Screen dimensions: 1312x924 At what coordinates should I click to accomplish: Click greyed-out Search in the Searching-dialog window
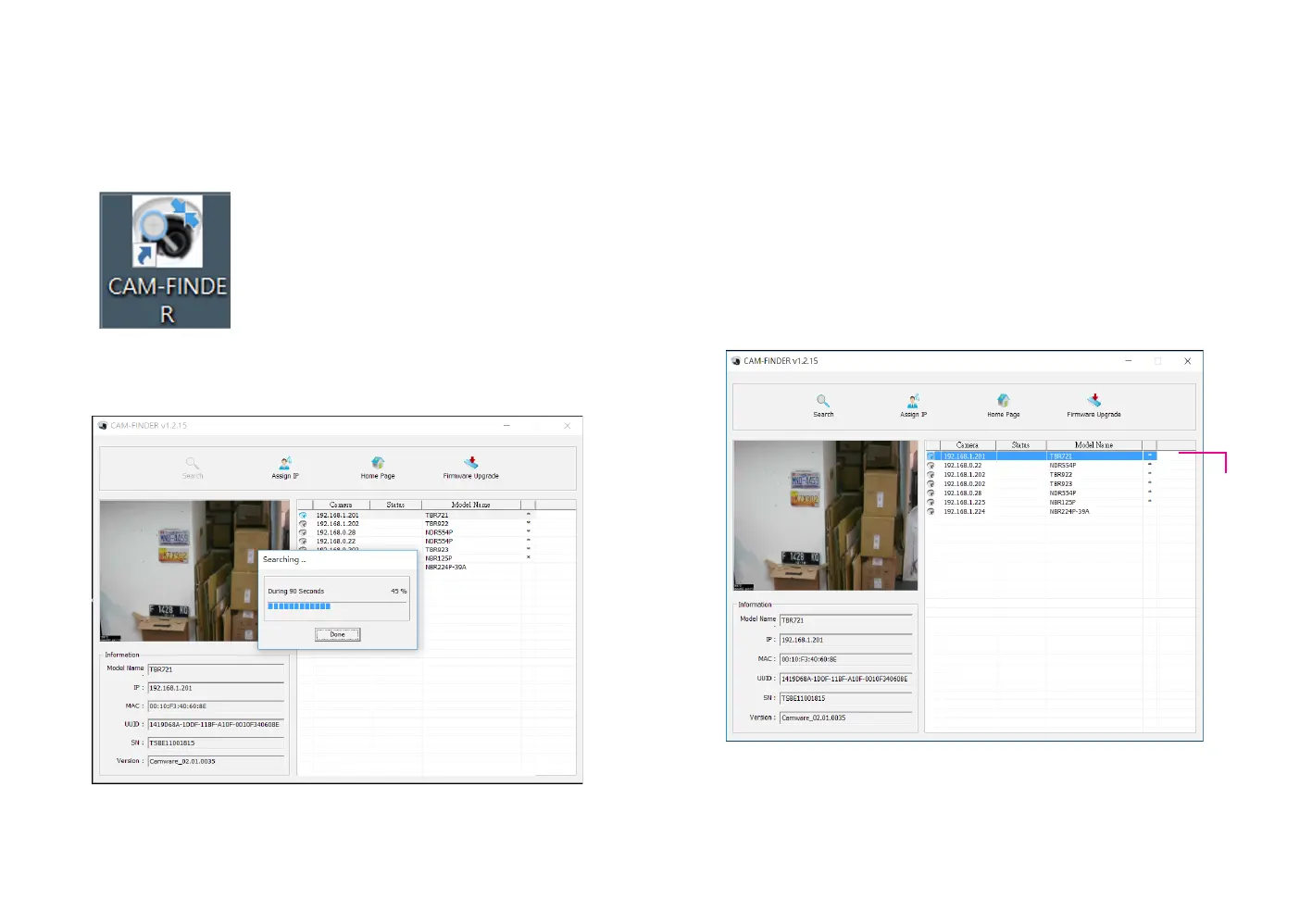pos(193,468)
